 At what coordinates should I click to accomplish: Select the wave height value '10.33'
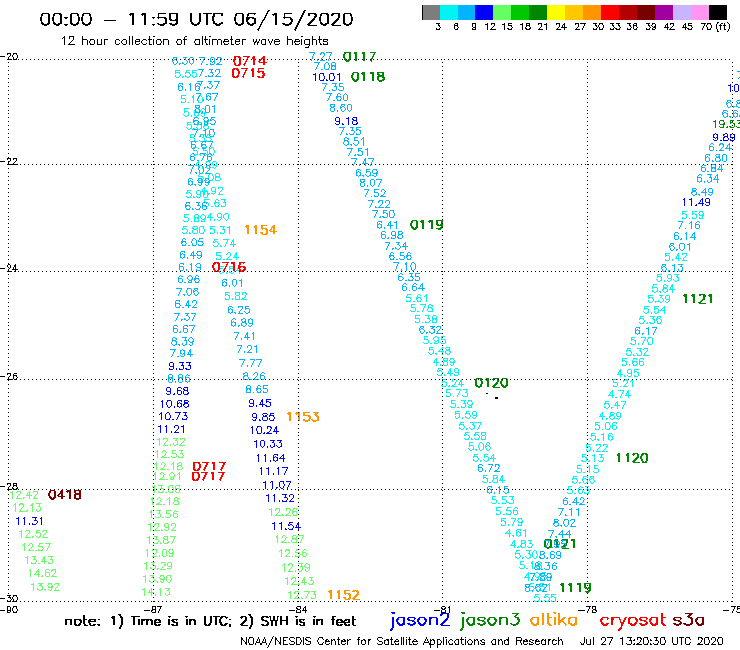pos(268,444)
